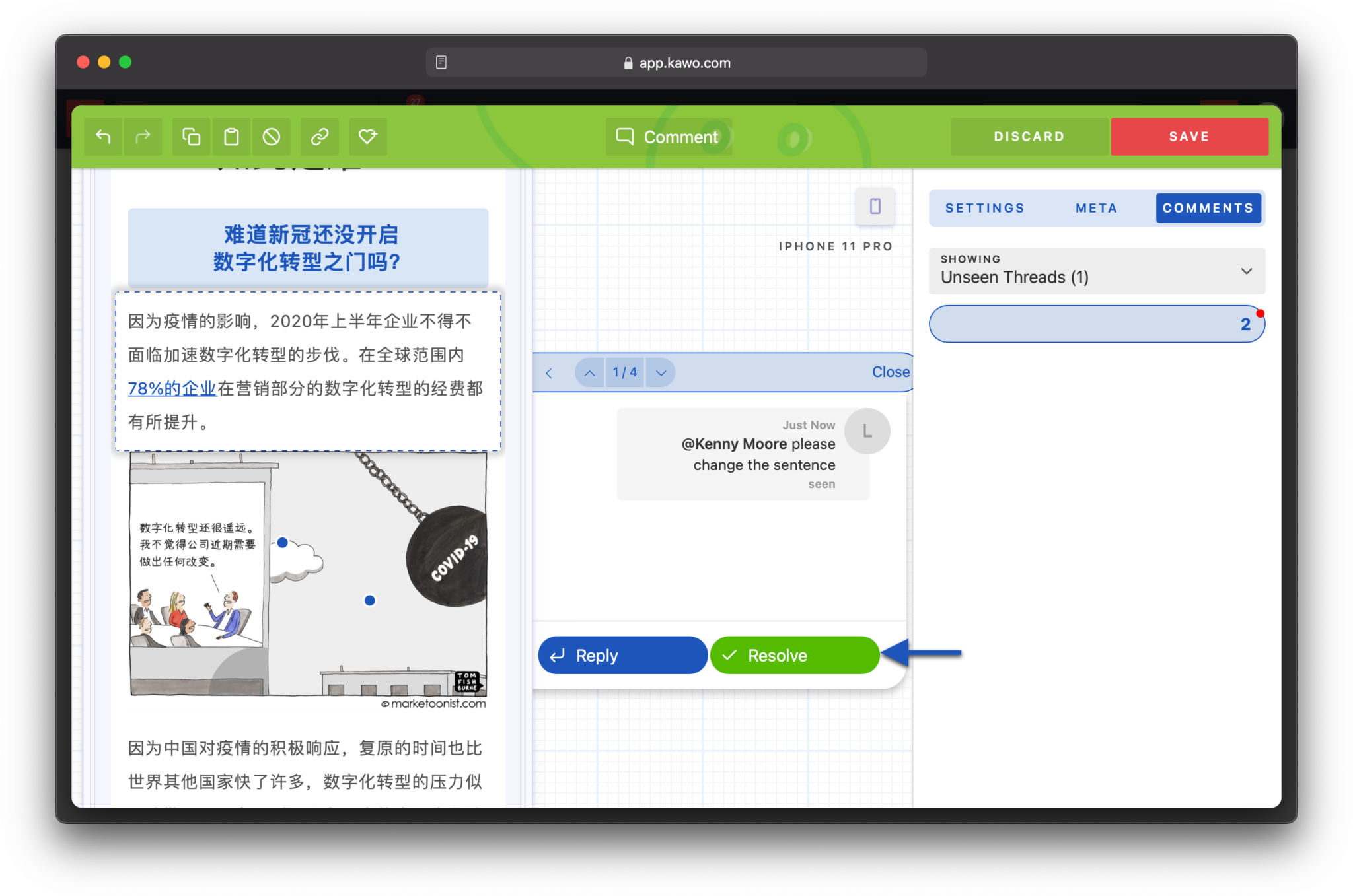Open the 78%的企业 hyperlink

click(x=171, y=388)
